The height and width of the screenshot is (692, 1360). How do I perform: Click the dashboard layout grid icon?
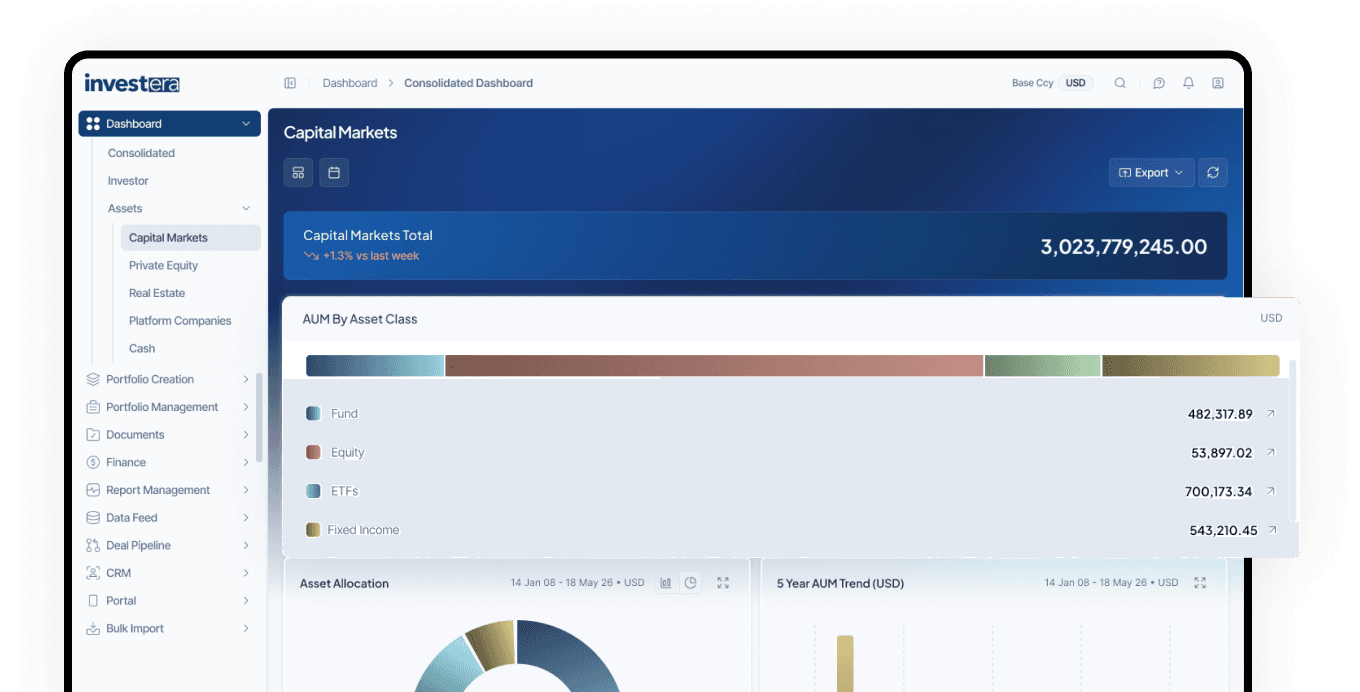298,173
